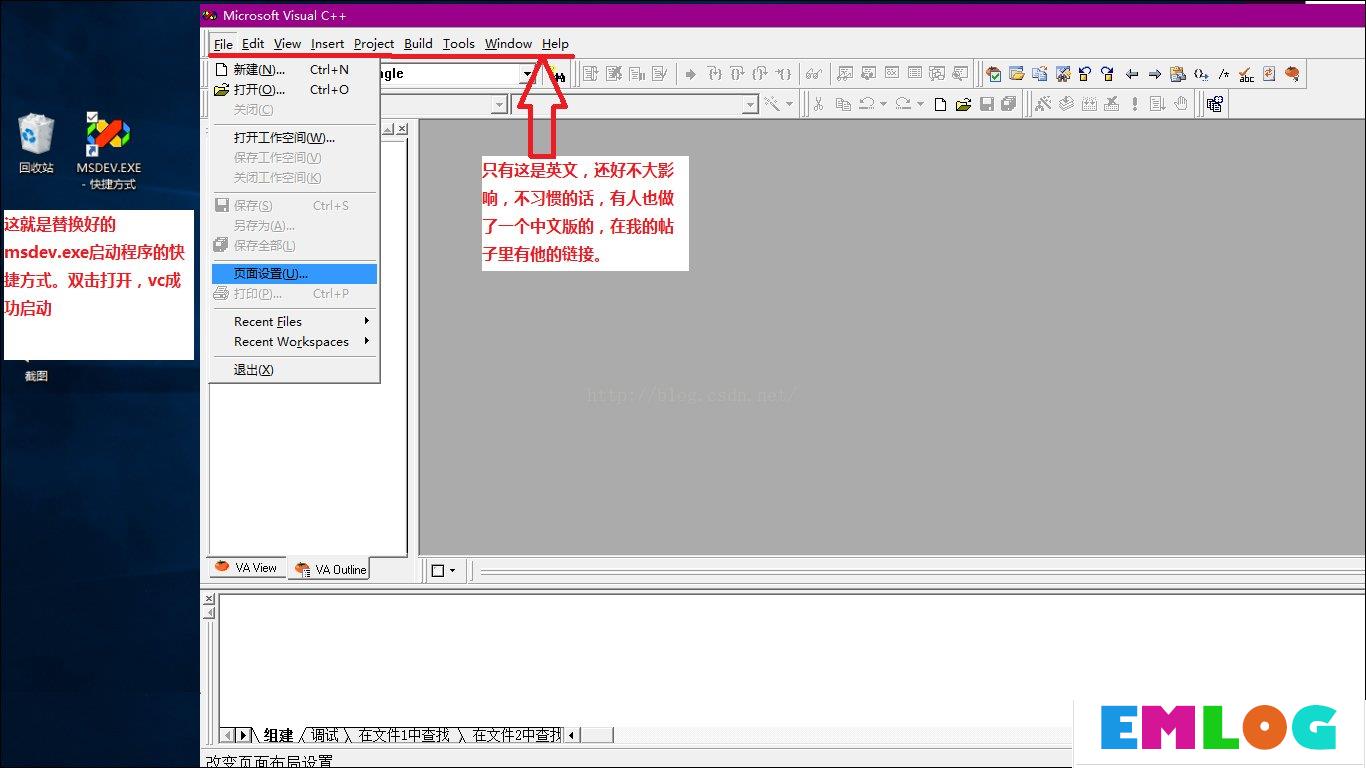
Task: Open the Project menu
Action: pyautogui.click(x=374, y=44)
